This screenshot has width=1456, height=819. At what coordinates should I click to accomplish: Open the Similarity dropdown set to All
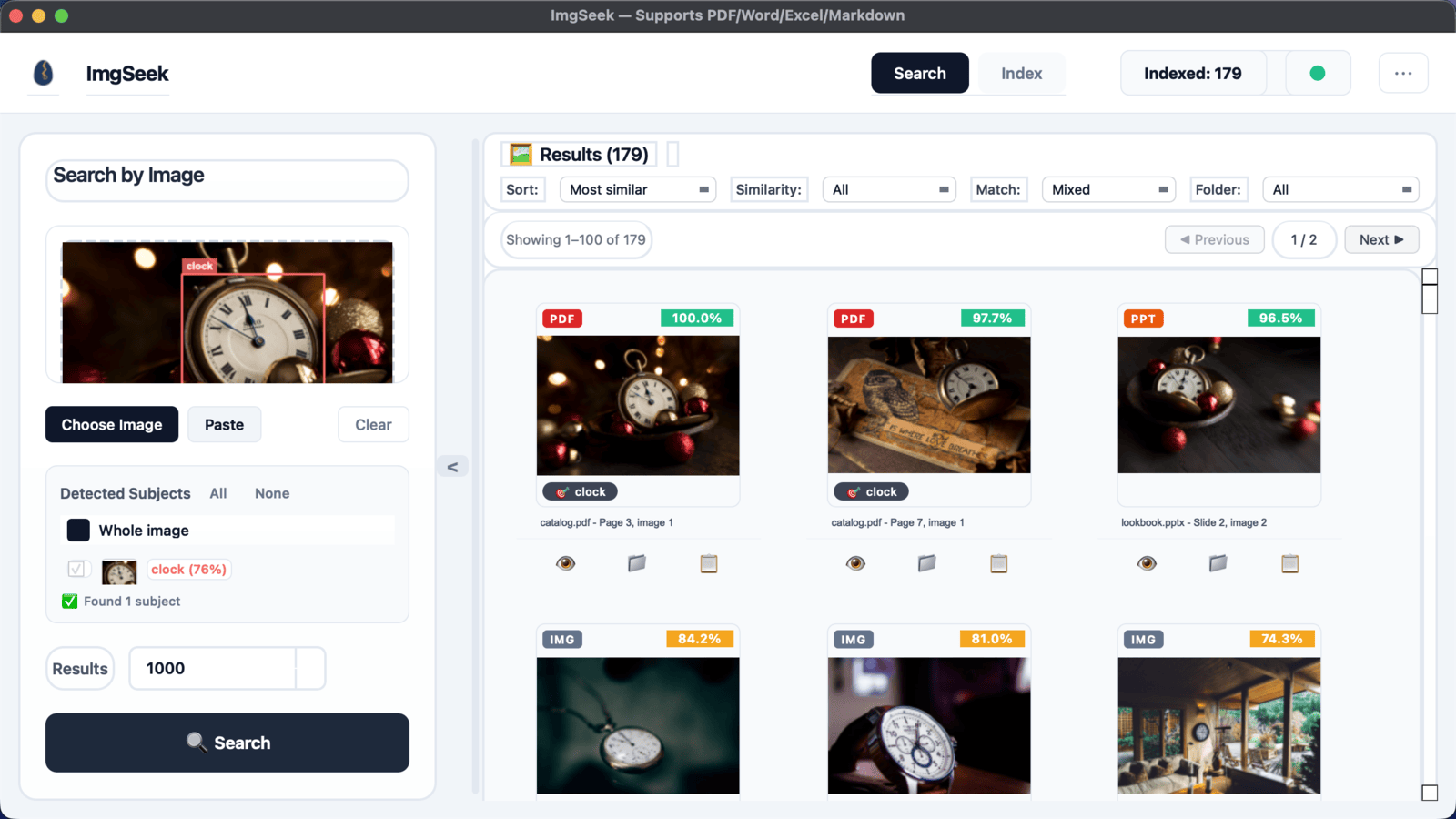pyautogui.click(x=889, y=189)
